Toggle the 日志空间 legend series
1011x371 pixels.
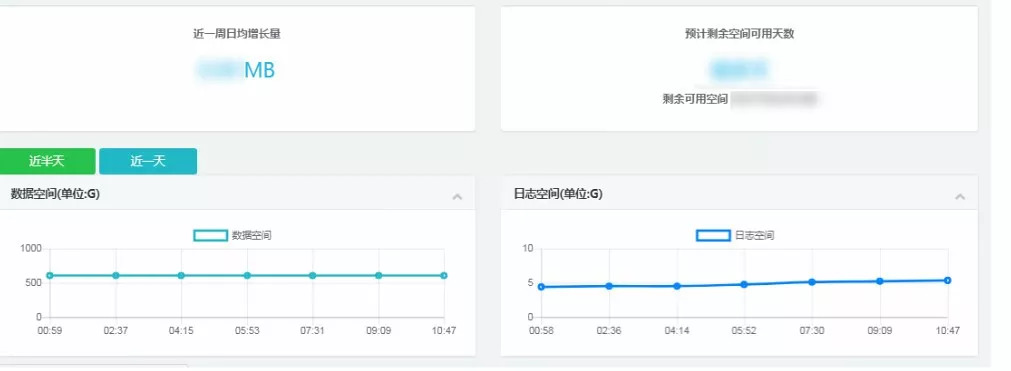[x=736, y=236]
